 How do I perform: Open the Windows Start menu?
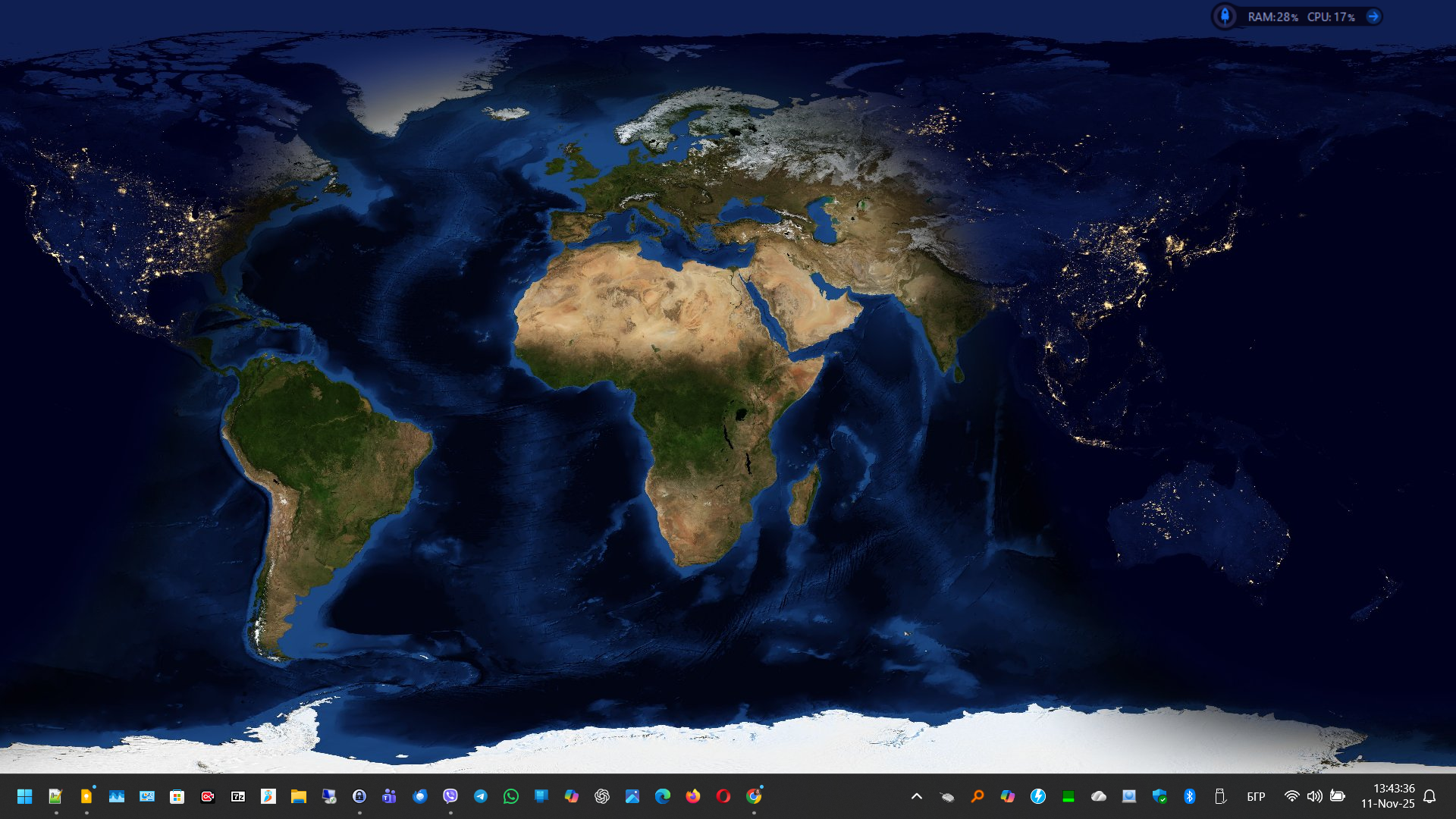tap(24, 796)
